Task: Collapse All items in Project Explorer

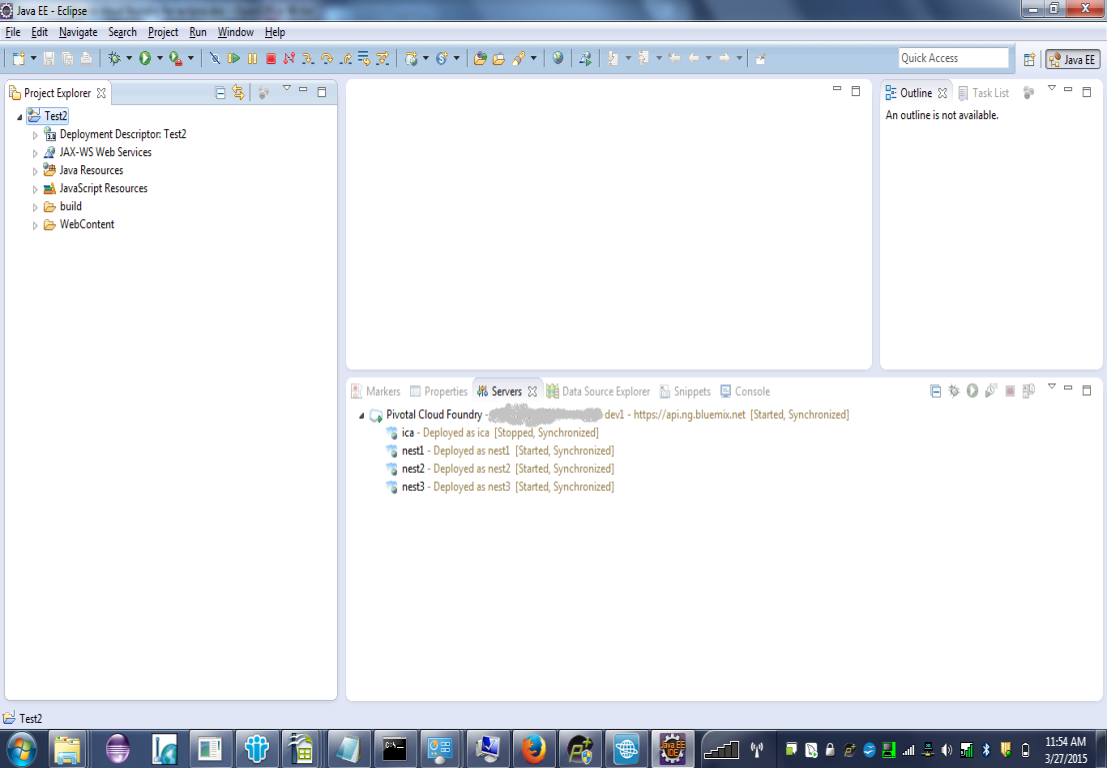Action: 220,92
